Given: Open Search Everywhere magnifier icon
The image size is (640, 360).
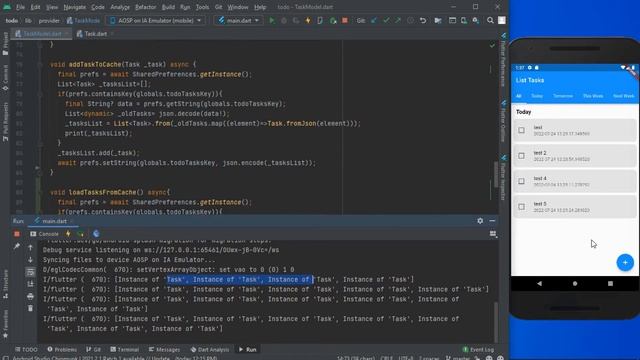Looking at the screenshot, I should (x=490, y=20).
